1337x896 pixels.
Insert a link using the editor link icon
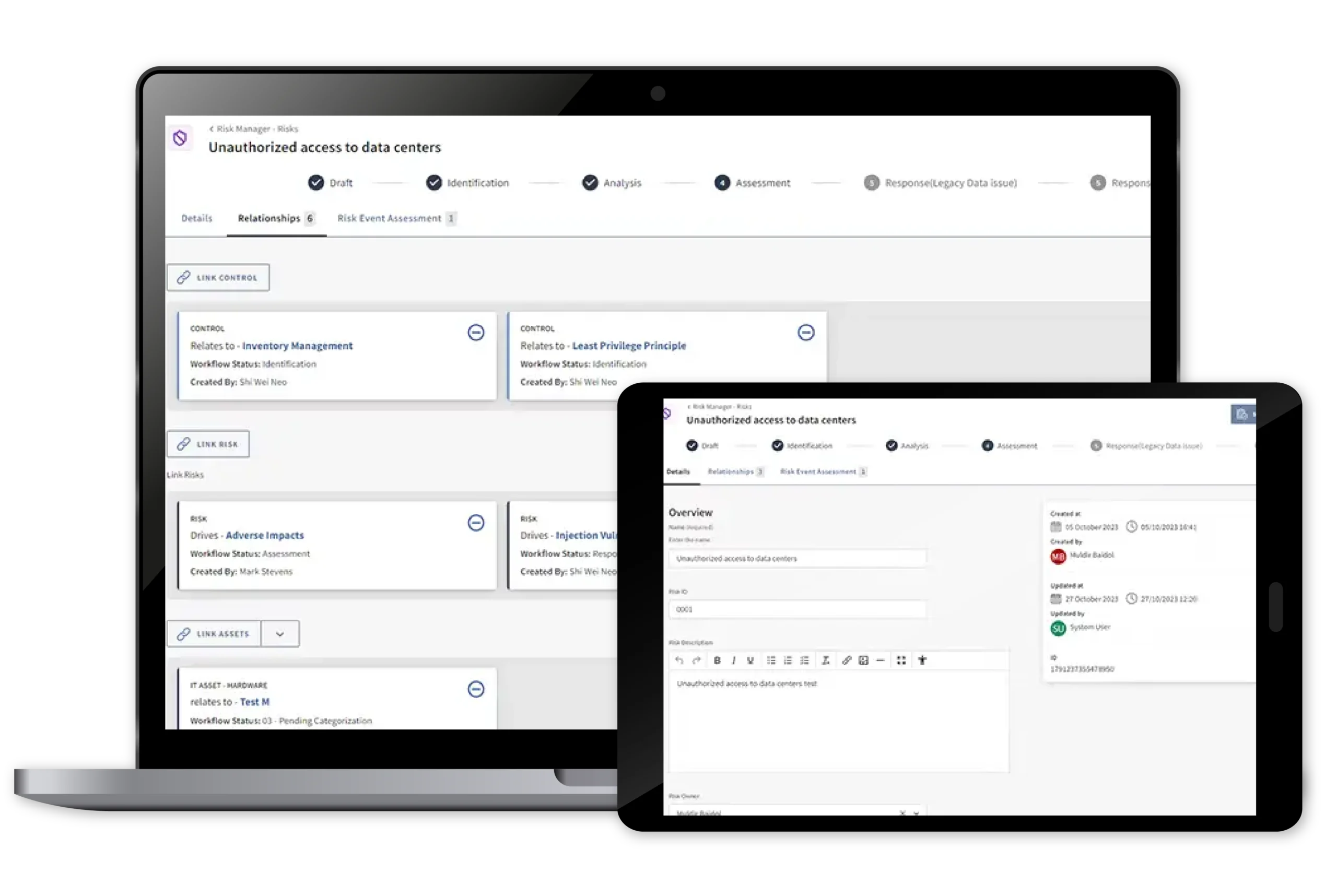[x=847, y=660]
